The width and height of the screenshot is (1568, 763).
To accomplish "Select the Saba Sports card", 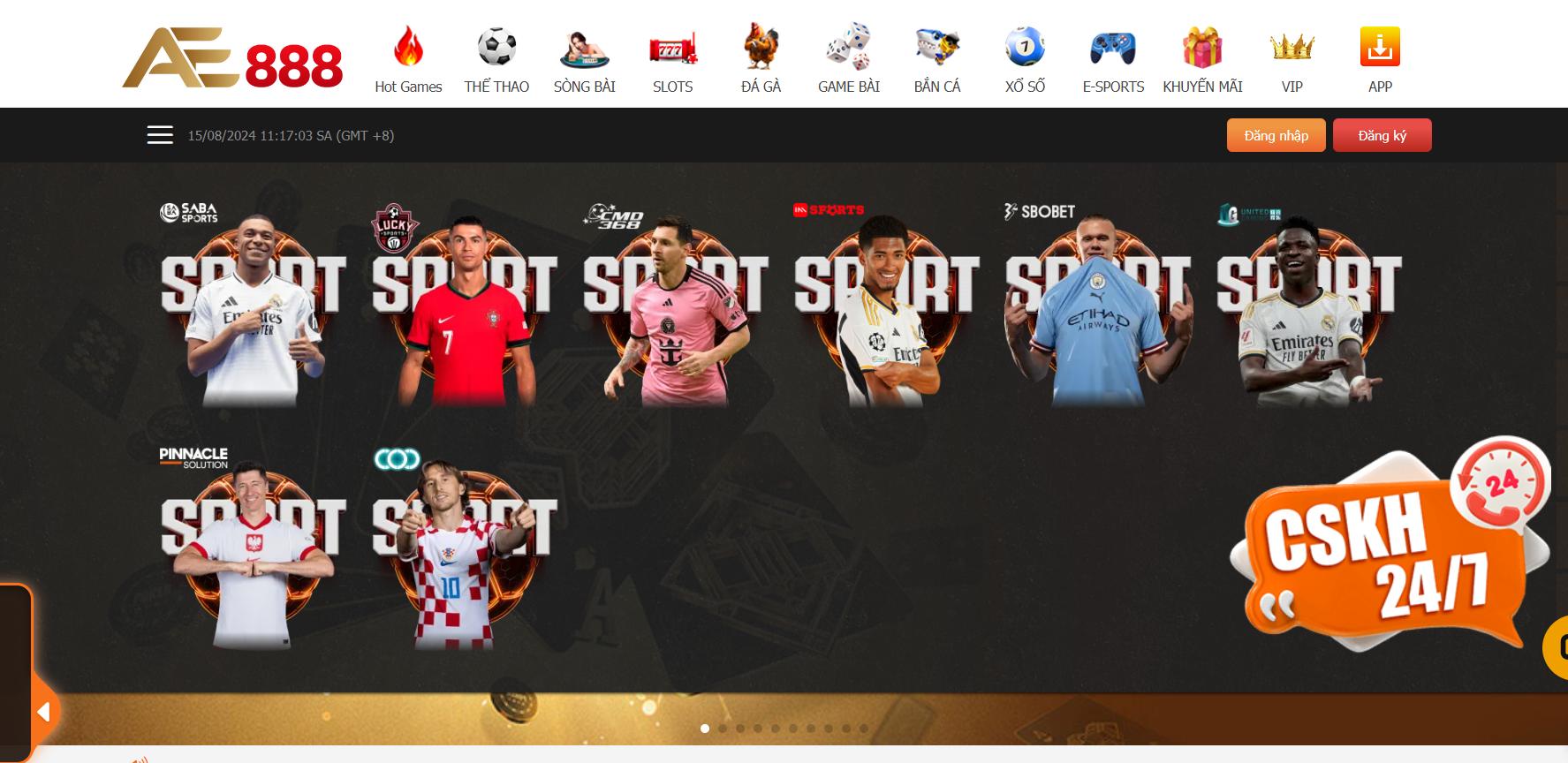I will (254, 304).
